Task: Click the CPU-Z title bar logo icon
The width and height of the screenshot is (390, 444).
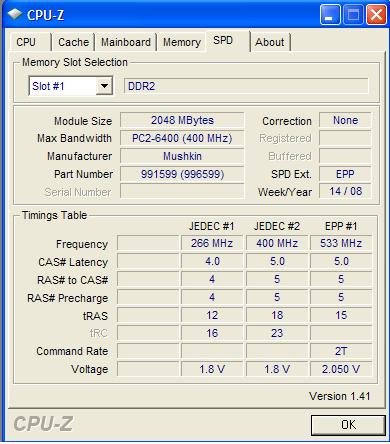Action: click(x=15, y=14)
